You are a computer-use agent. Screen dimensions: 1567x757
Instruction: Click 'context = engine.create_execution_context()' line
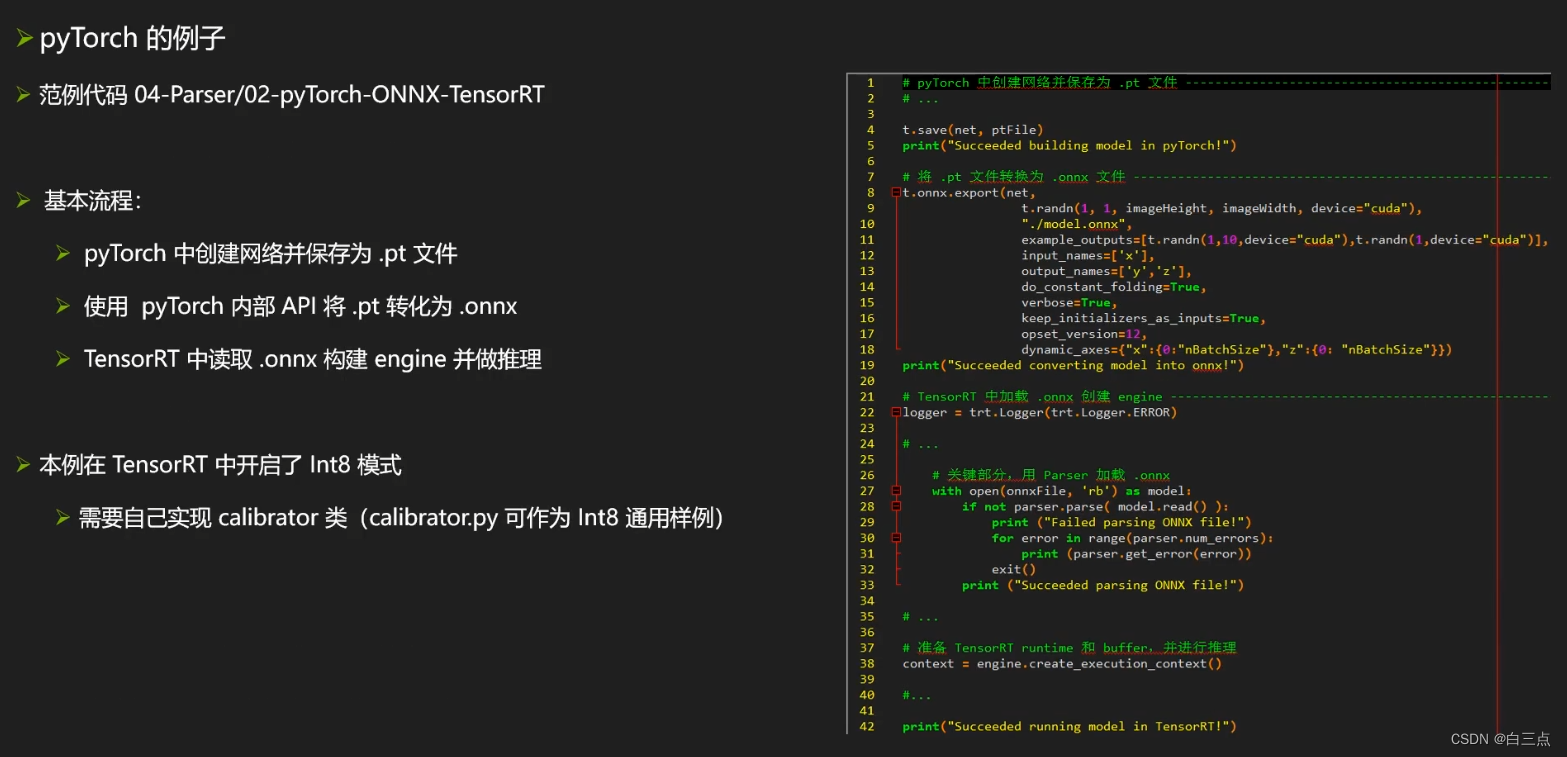tap(1061, 663)
